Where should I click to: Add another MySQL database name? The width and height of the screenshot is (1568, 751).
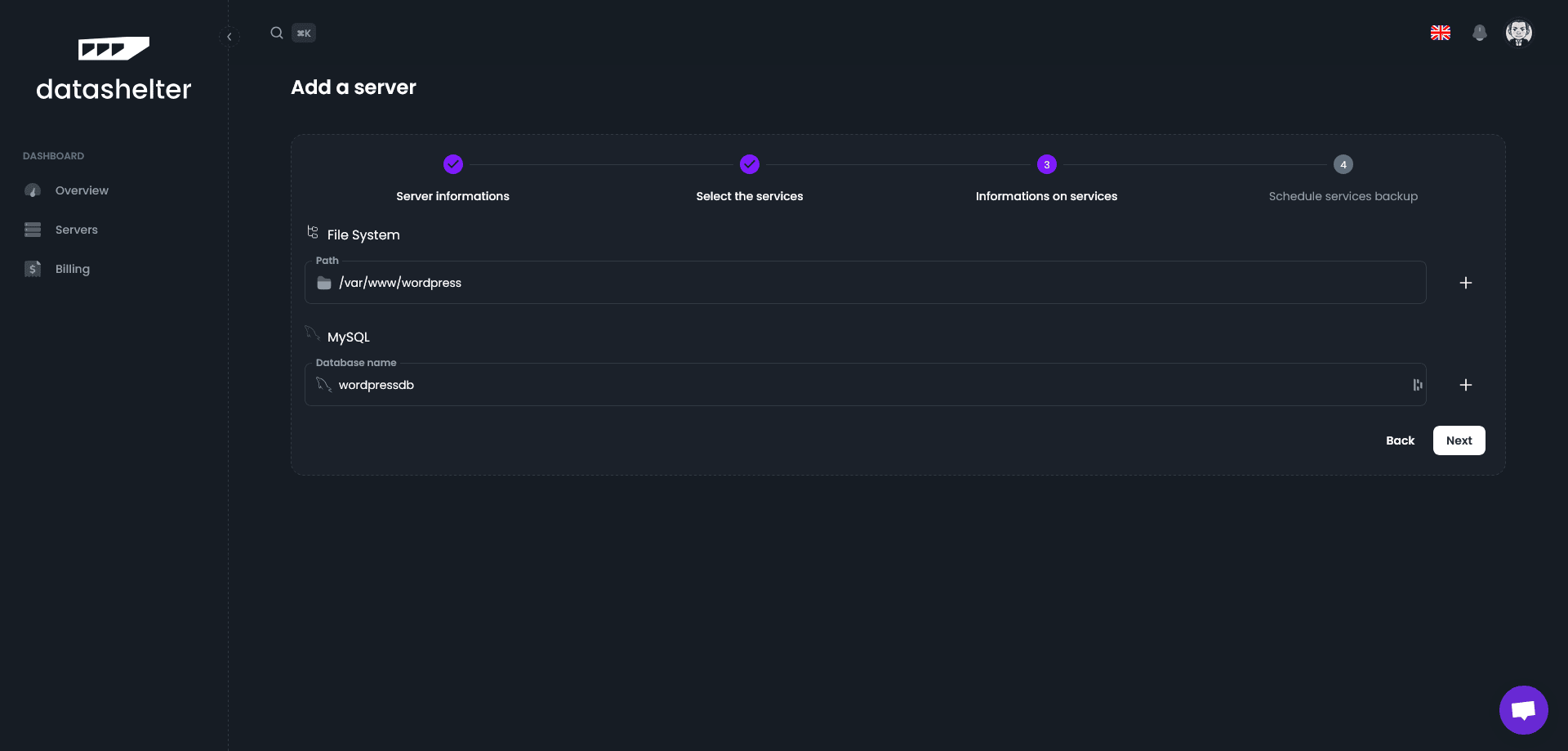click(1465, 385)
